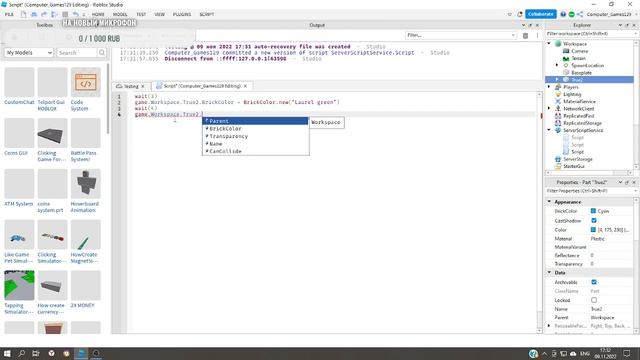Image resolution: width=640 pixels, height=360 pixels.
Task: Open the PLUGINS ribbon tab
Action: coord(182,14)
